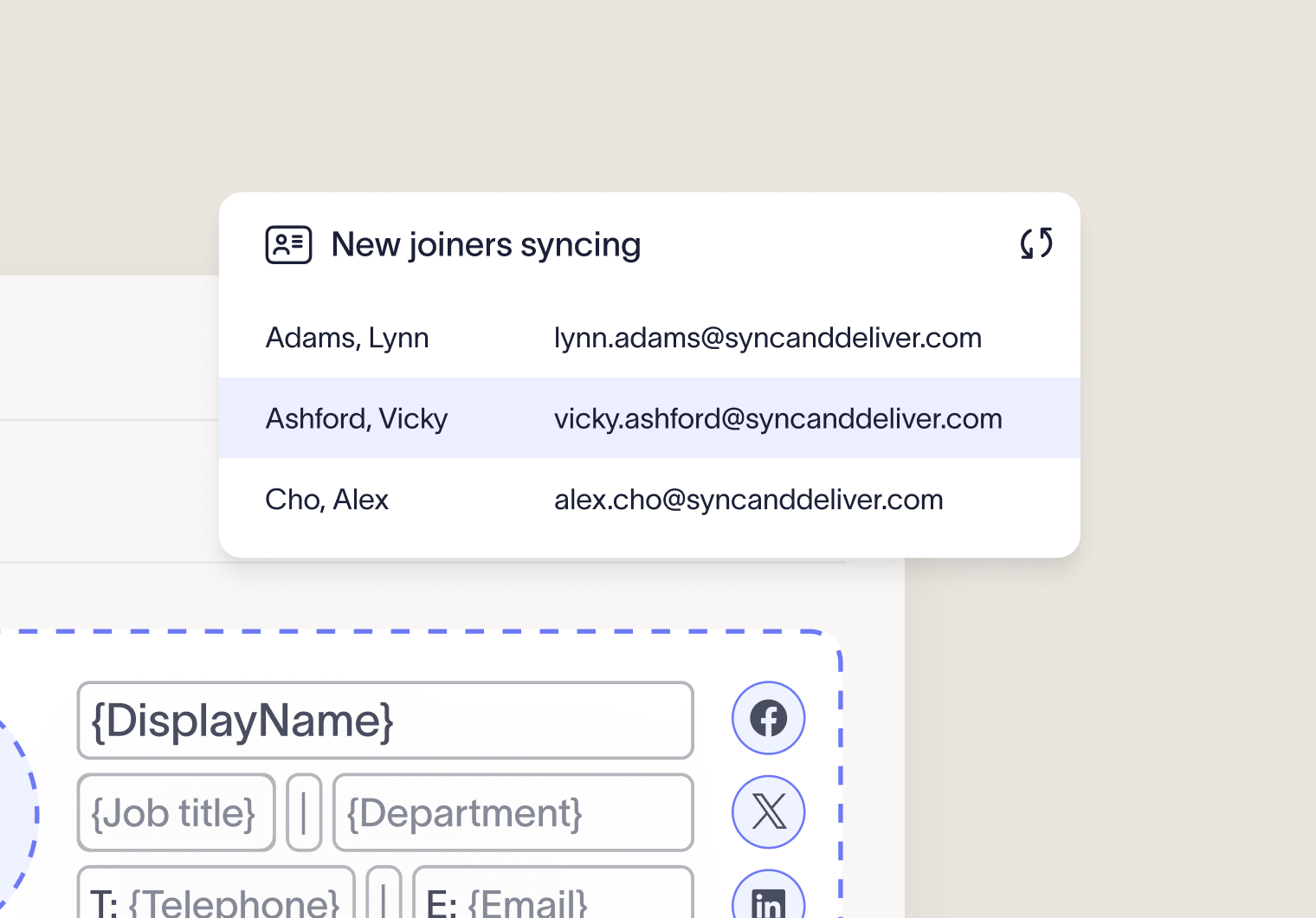Image resolution: width=1316 pixels, height=918 pixels.
Task: Click the LinkedIn social icon
Action: (x=768, y=899)
